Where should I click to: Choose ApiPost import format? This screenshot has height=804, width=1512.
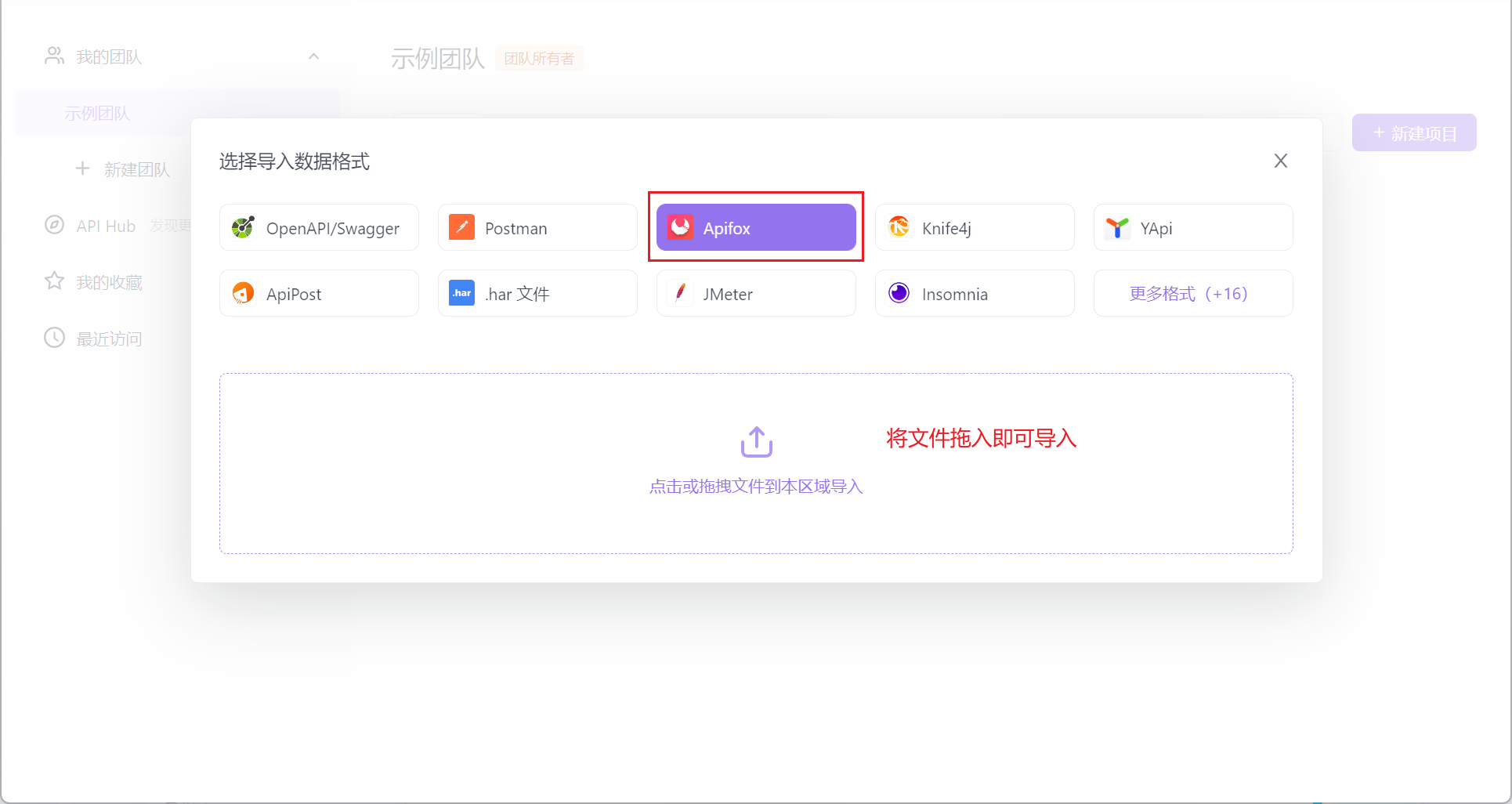click(x=319, y=294)
